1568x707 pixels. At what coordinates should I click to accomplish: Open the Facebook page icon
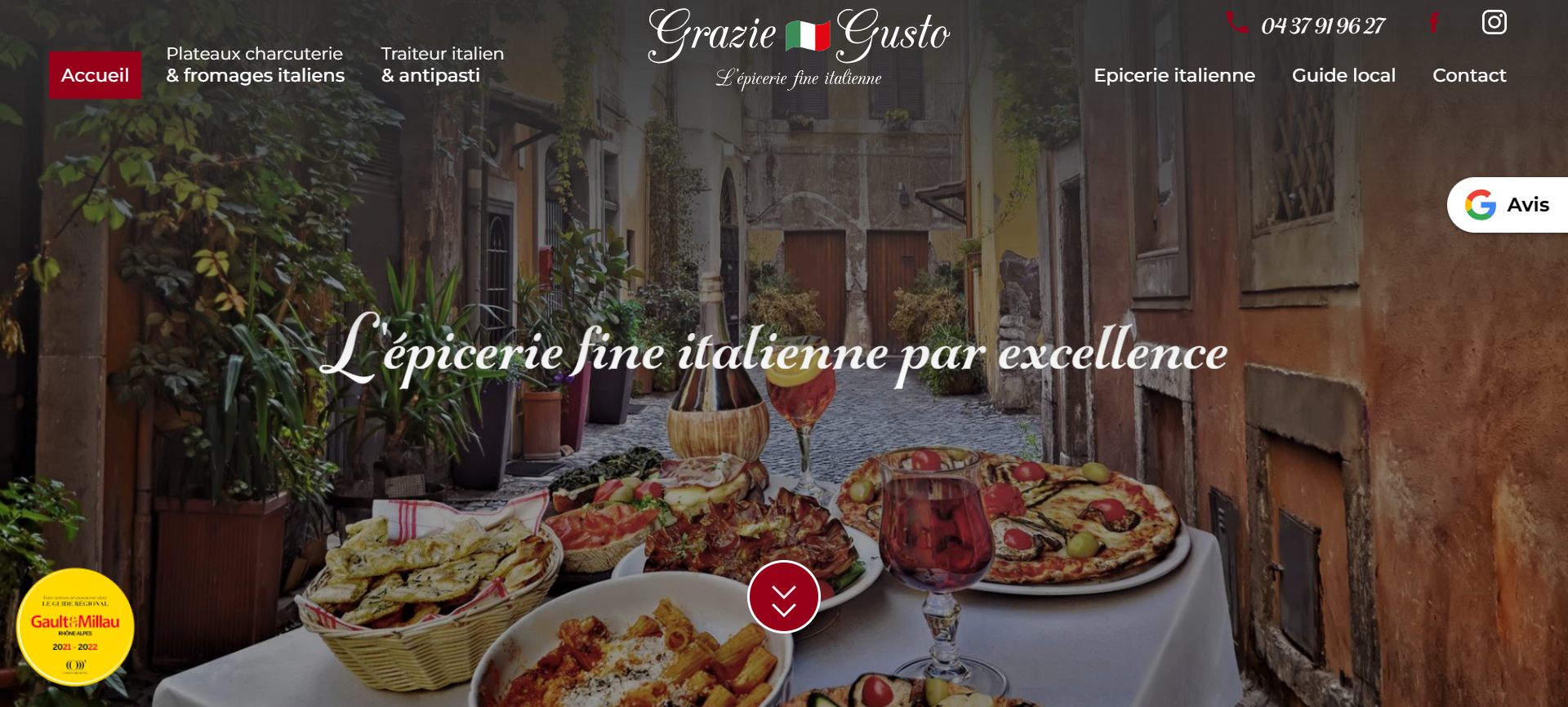tap(1434, 22)
